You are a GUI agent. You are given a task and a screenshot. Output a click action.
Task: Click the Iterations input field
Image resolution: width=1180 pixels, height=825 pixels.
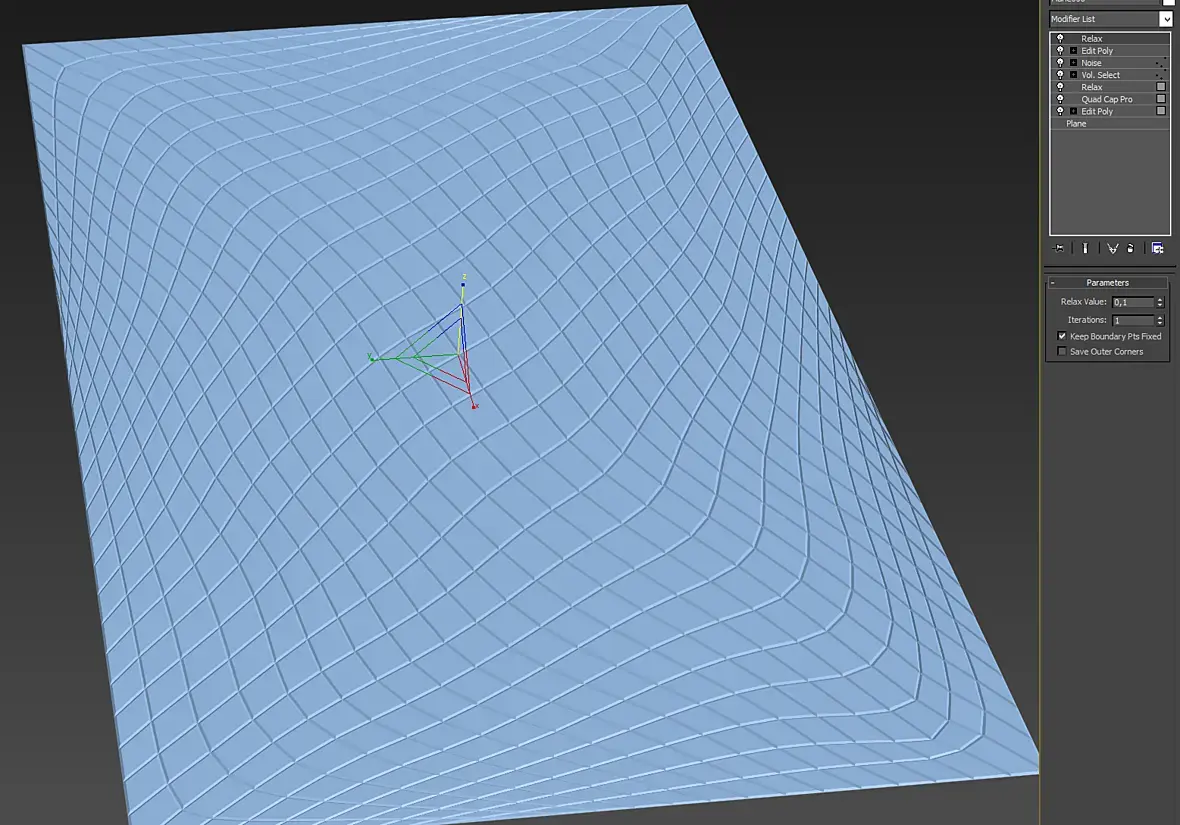[x=1133, y=320]
